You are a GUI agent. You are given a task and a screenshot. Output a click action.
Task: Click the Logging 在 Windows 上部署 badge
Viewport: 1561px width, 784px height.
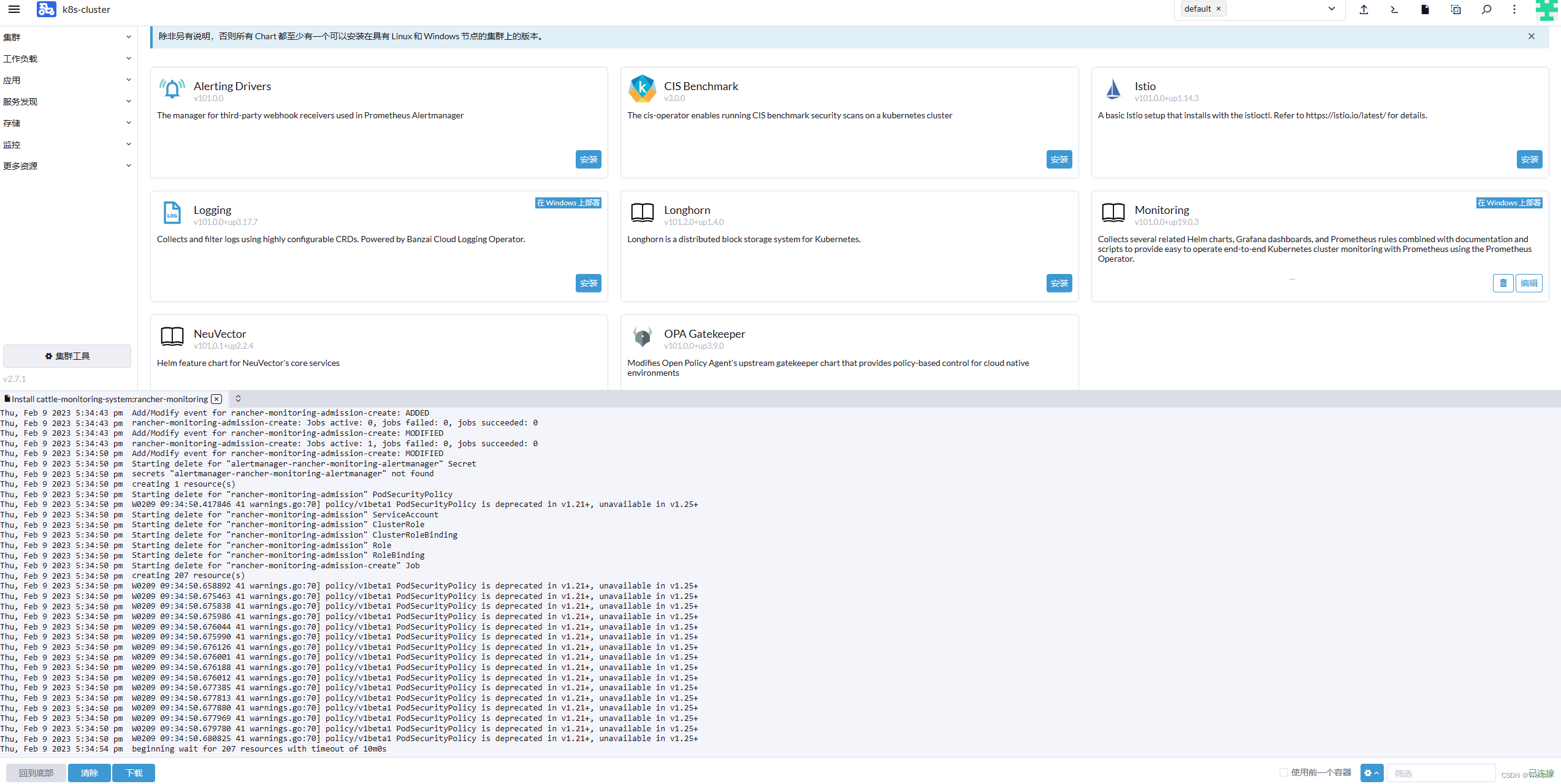click(568, 203)
